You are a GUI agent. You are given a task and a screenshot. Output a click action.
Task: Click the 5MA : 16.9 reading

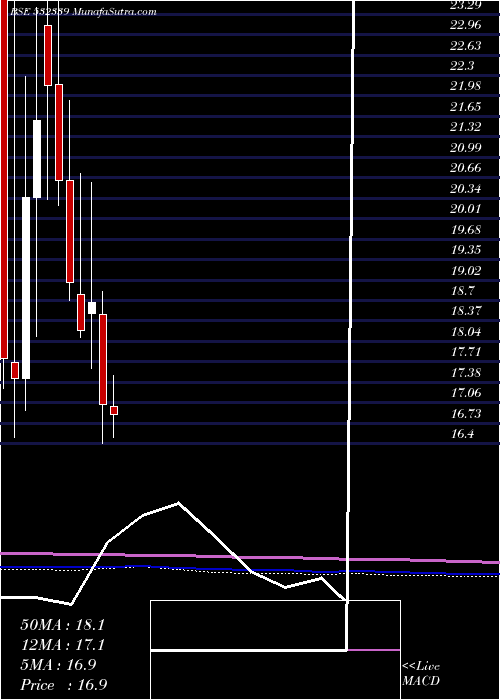(x=58, y=665)
